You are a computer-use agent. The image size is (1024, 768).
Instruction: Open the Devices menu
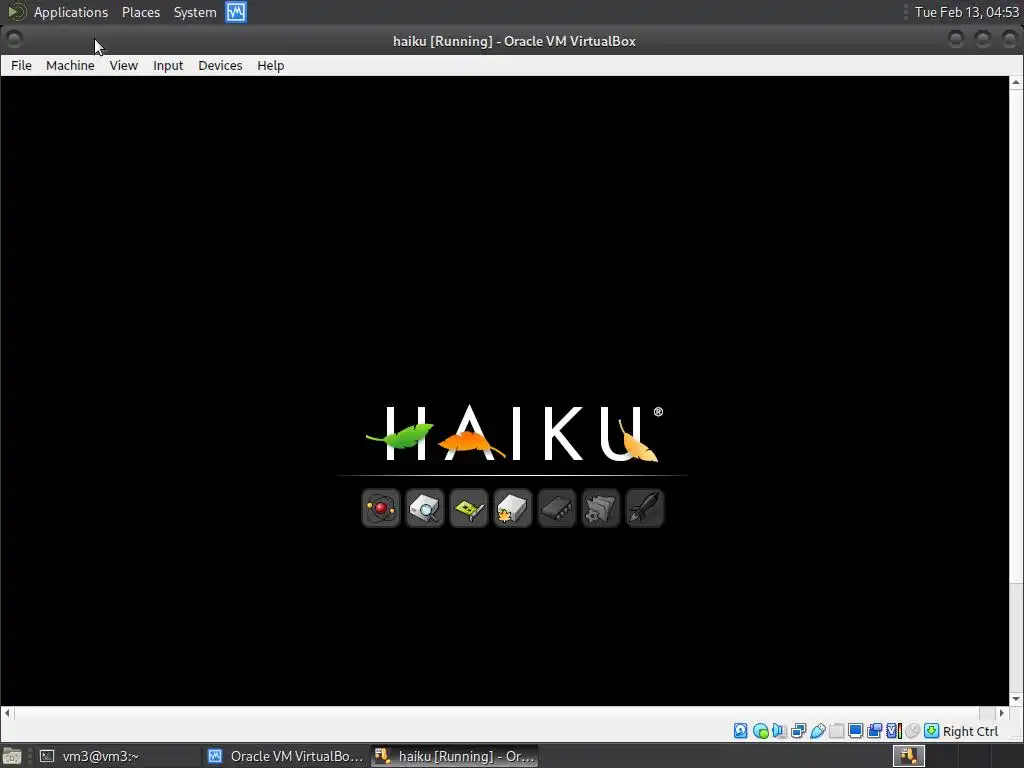pos(220,65)
